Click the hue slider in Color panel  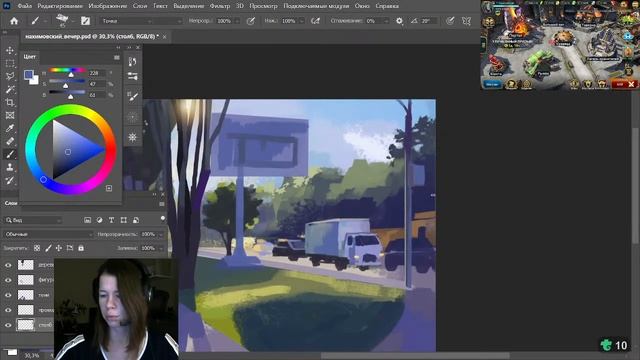pos(67,70)
